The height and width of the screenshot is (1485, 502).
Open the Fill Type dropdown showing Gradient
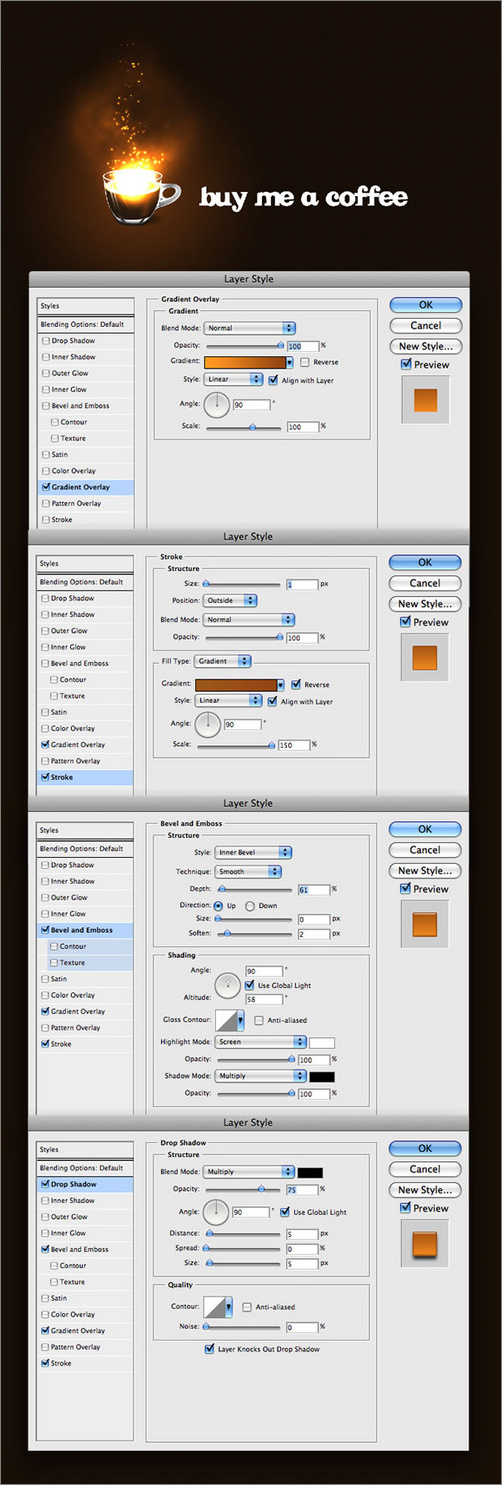223,661
